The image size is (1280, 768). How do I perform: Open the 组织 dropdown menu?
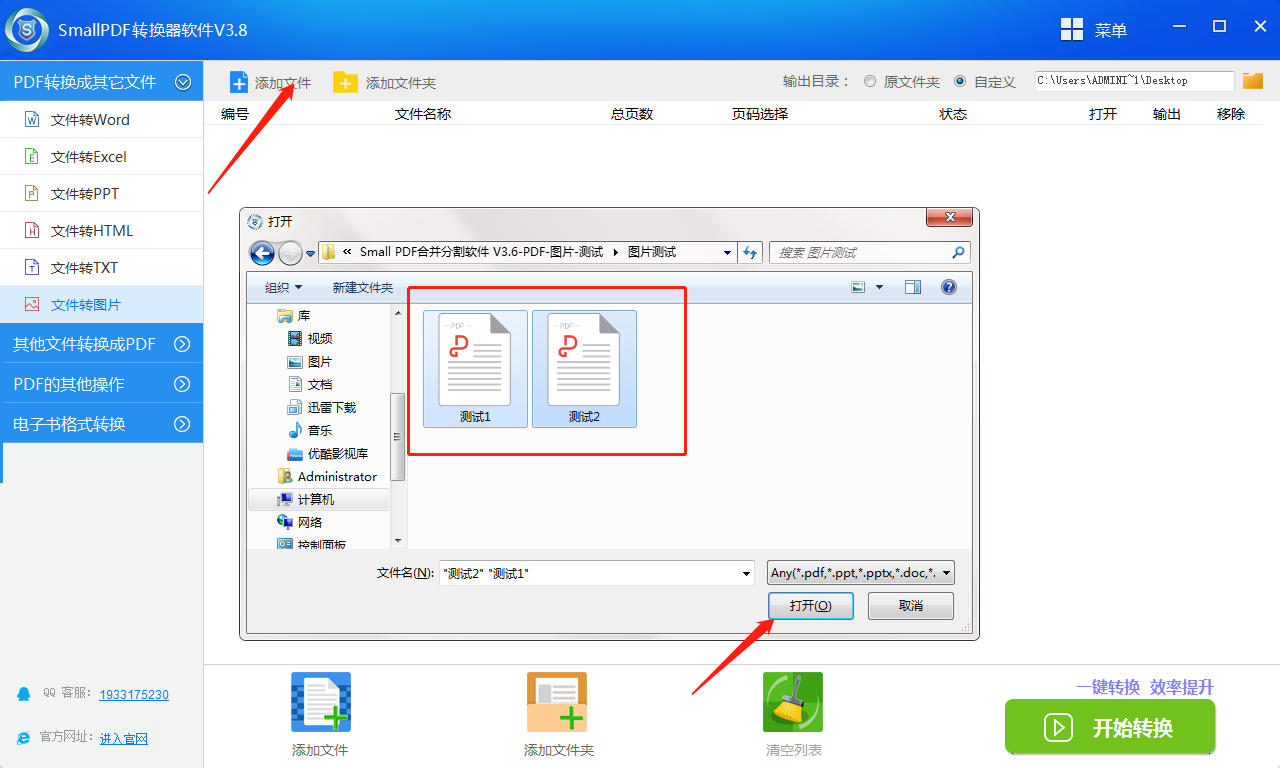283,288
